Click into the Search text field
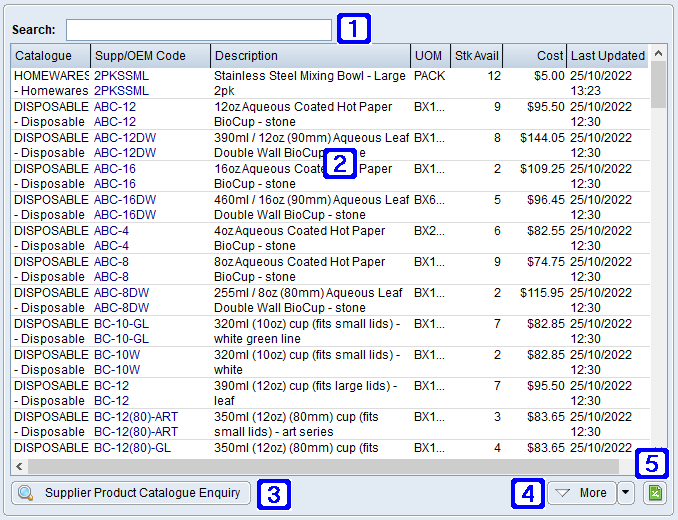This screenshot has width=678, height=520. click(x=198, y=30)
